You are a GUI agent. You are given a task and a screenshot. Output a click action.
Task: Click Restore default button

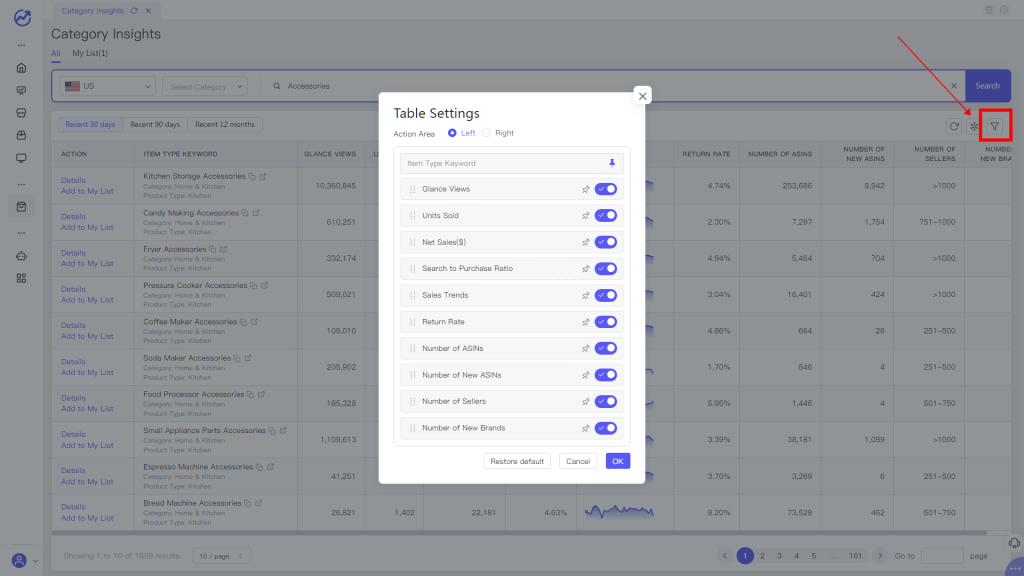pyautogui.click(x=517, y=461)
